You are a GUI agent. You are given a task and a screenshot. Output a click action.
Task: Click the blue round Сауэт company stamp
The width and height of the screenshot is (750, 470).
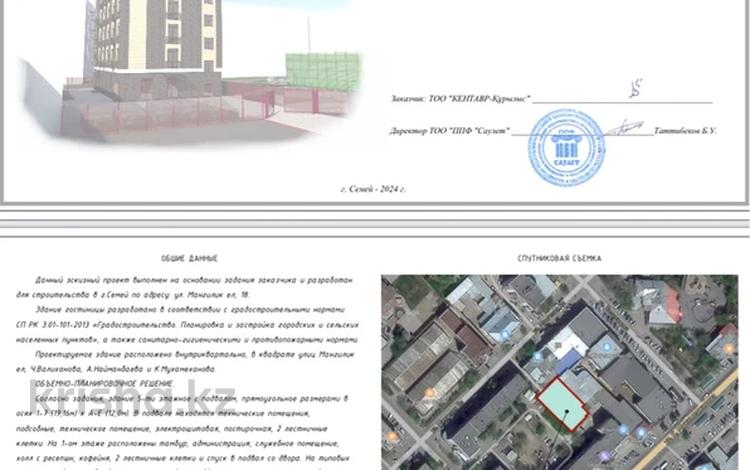point(566,148)
